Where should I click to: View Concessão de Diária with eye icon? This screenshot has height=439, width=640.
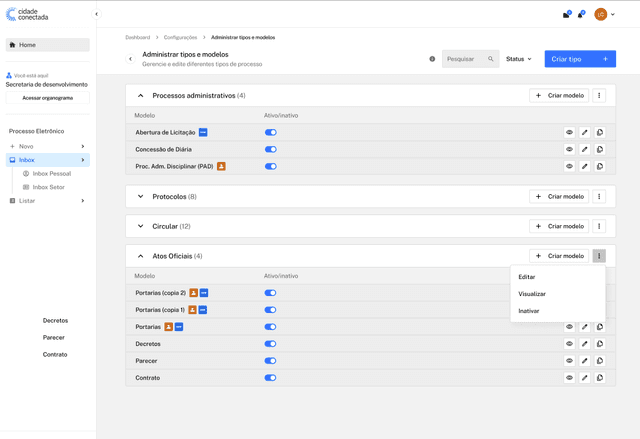tap(569, 149)
